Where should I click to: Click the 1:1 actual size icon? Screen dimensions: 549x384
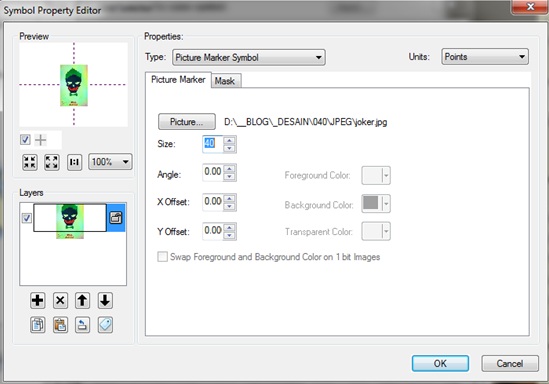point(74,162)
